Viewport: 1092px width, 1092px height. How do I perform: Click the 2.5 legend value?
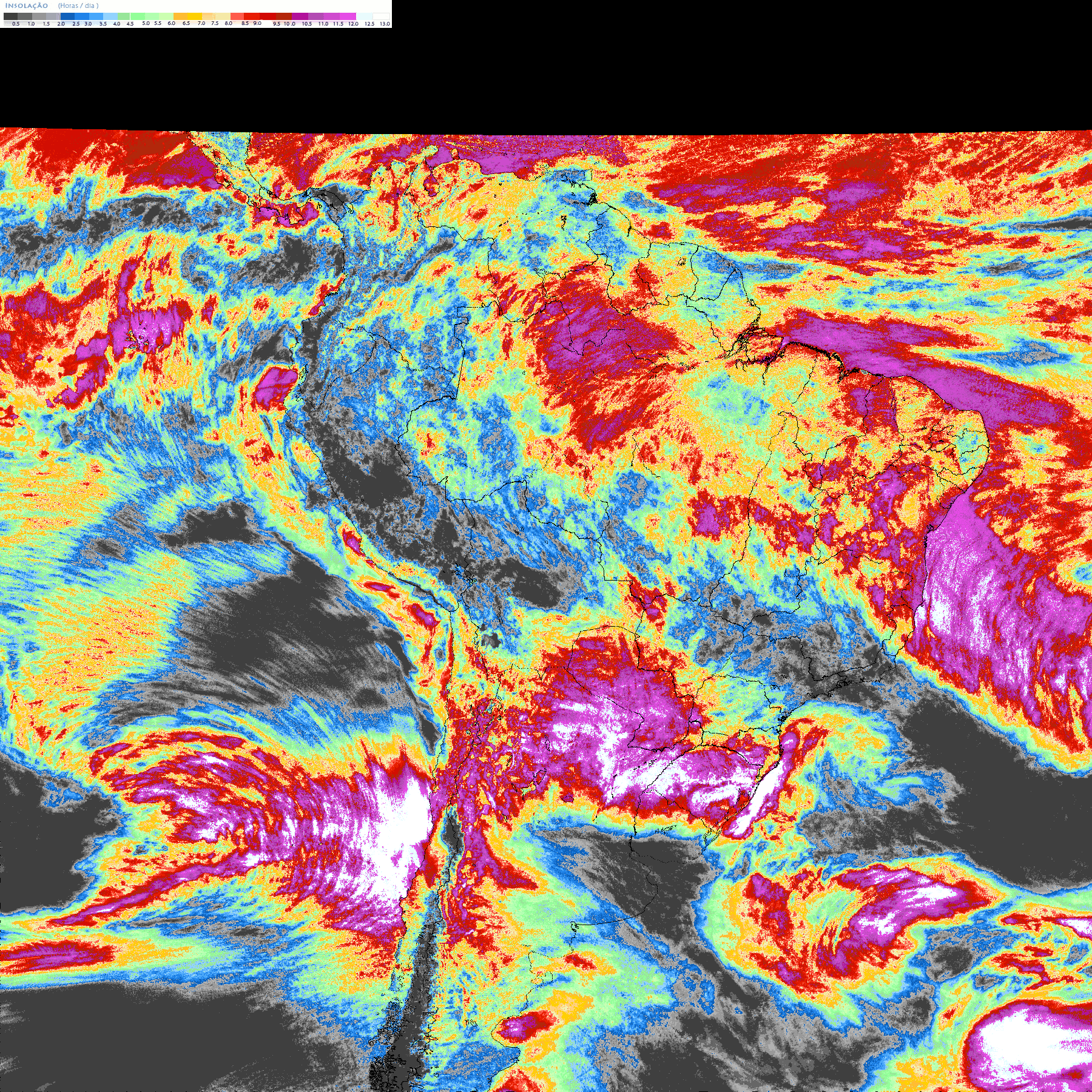coord(76,24)
